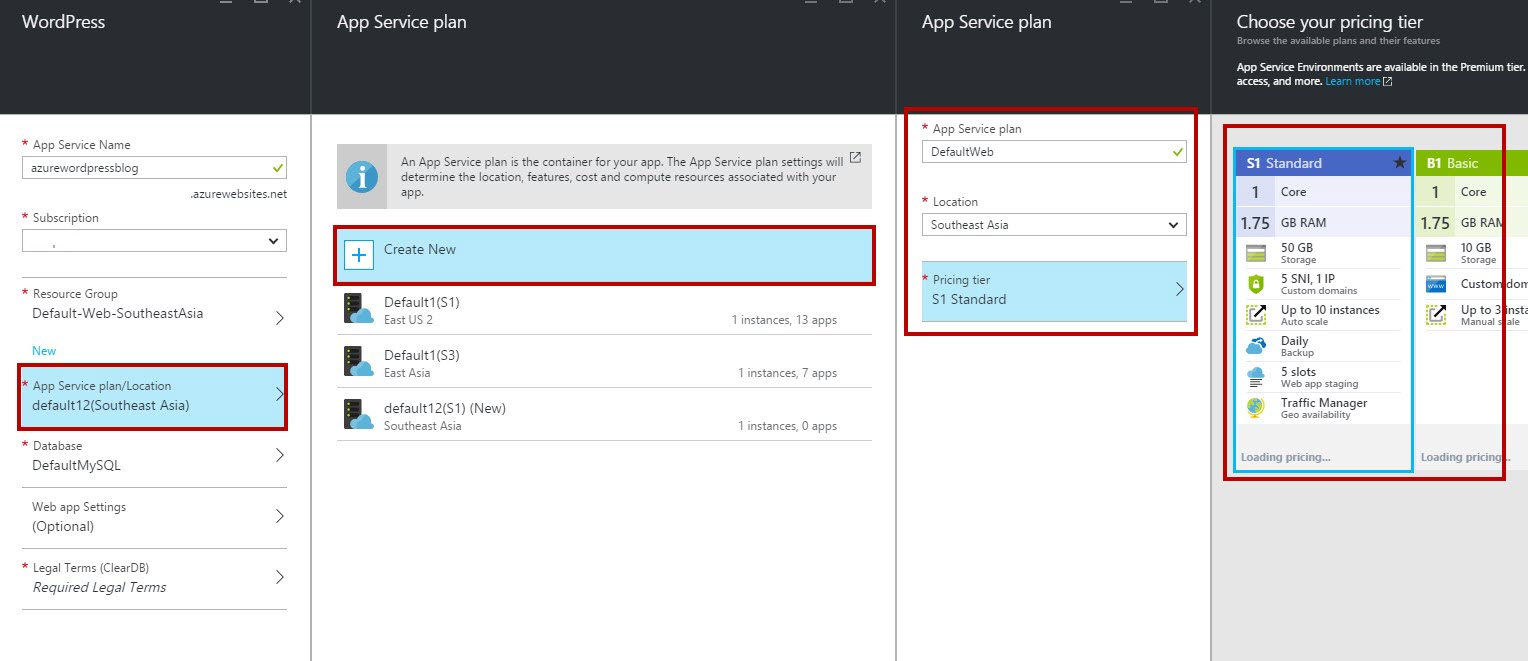Click the 10 GB Storage icon in B1
The image size is (1528, 661).
click(1435, 252)
